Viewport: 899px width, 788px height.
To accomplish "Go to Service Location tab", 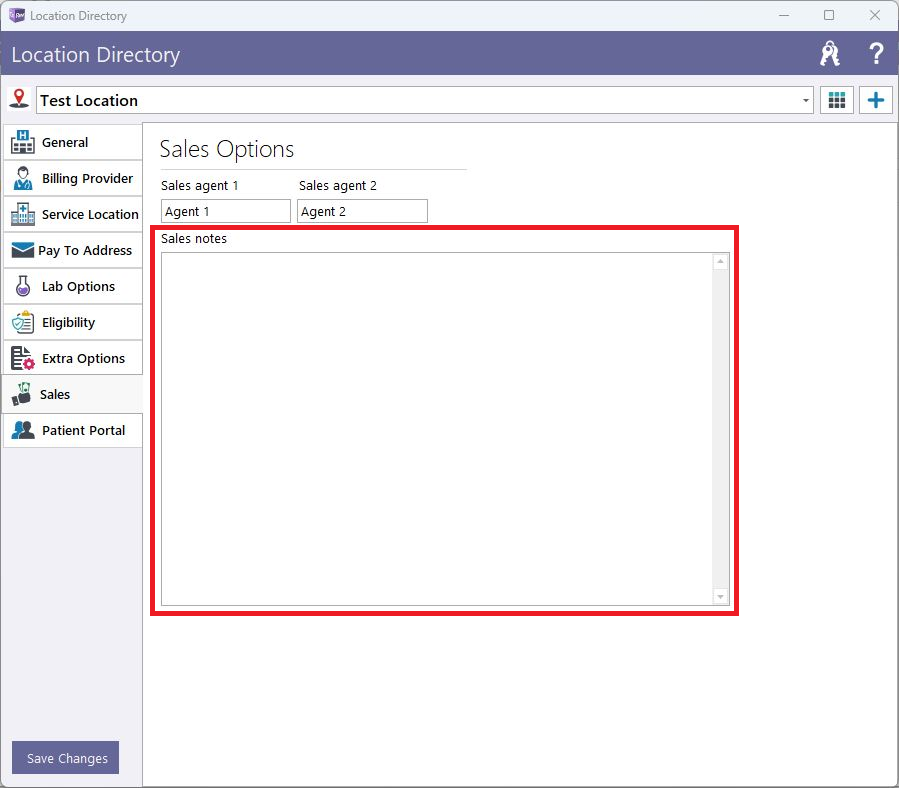I will [x=73, y=214].
